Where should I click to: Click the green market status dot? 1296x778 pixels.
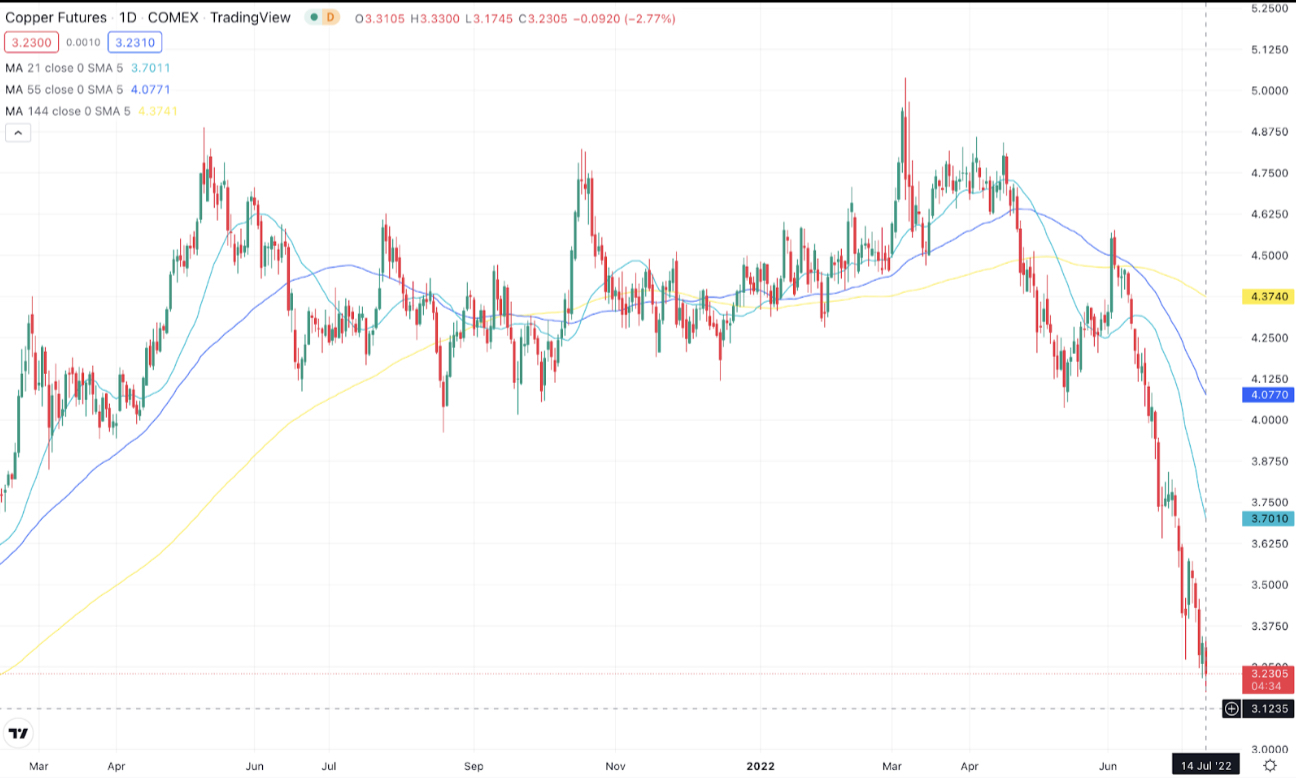click(314, 18)
